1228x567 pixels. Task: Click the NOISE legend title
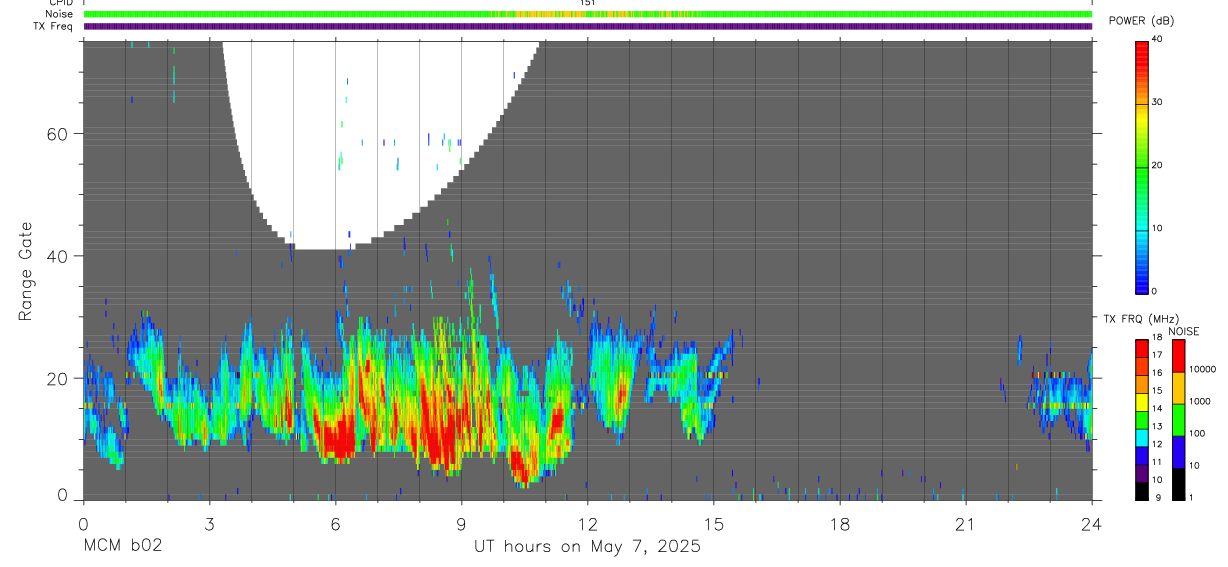[x=1184, y=331]
